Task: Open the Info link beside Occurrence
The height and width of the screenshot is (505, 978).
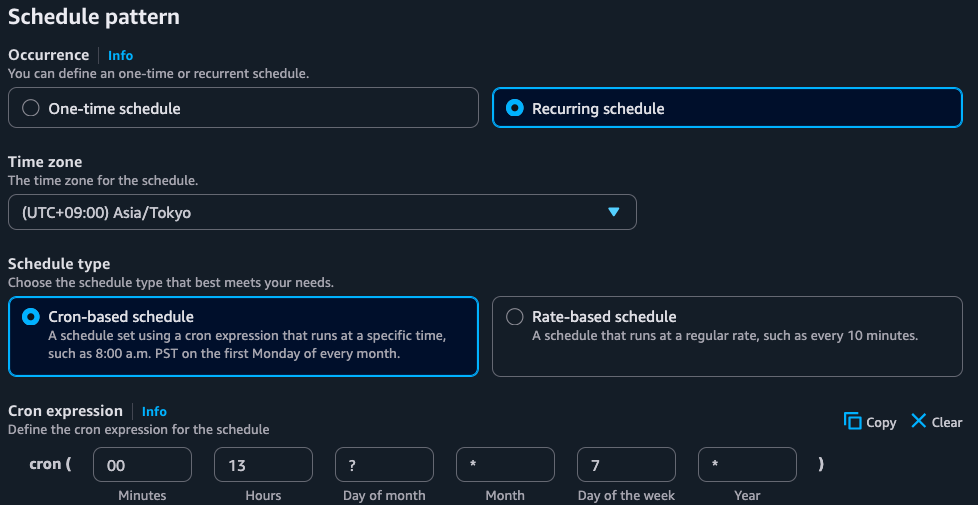Action: [120, 55]
